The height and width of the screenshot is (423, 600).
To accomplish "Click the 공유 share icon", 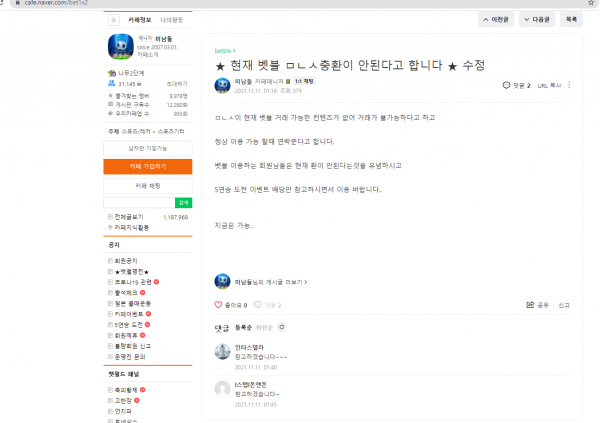I will [x=530, y=305].
